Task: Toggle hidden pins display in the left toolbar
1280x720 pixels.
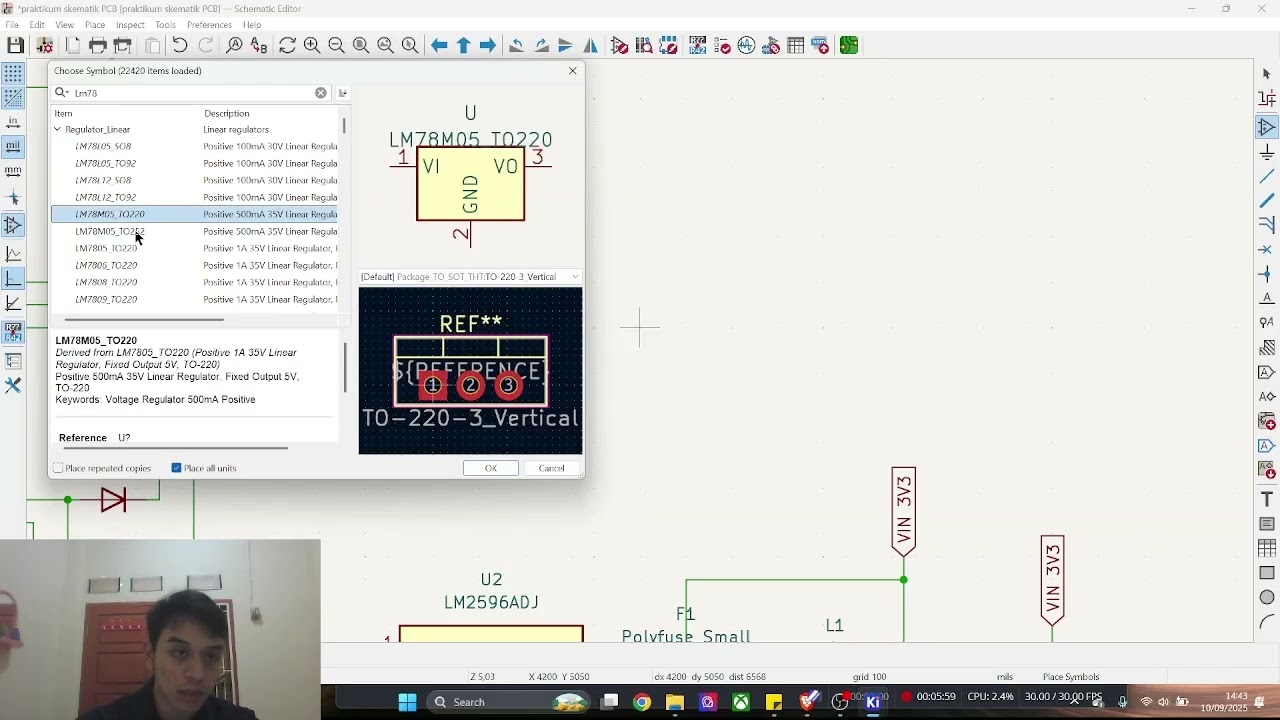Action: 13,226
